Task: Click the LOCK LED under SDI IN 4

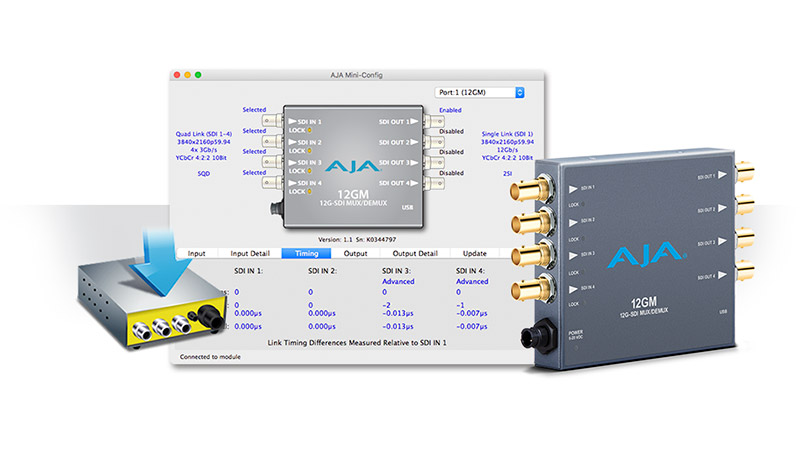Action: 309,191
